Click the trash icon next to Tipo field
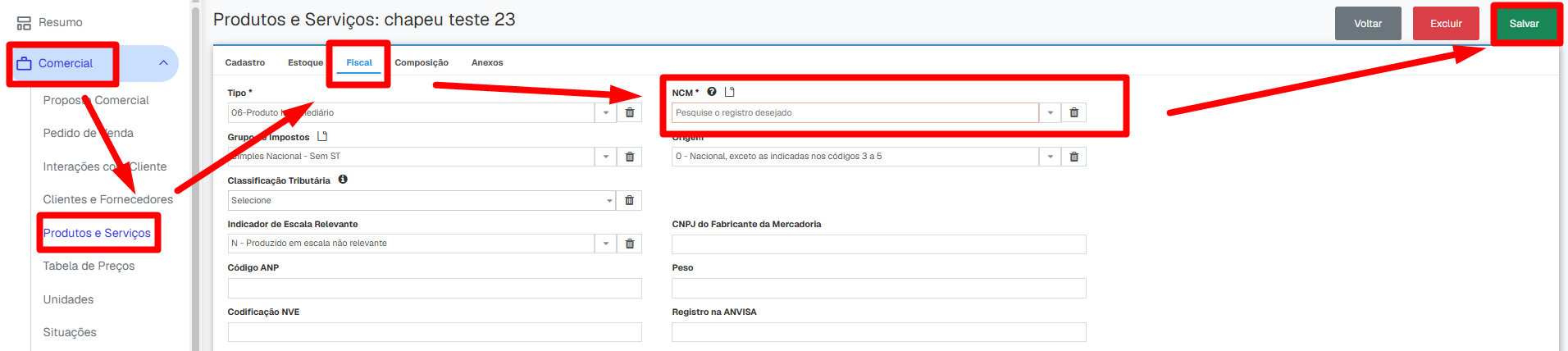Image resolution: width=1568 pixels, height=351 pixels. pyautogui.click(x=630, y=112)
